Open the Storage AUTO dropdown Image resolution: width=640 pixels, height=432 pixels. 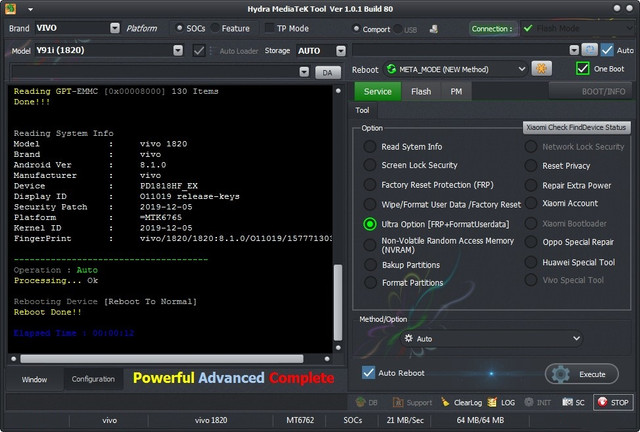coord(340,51)
